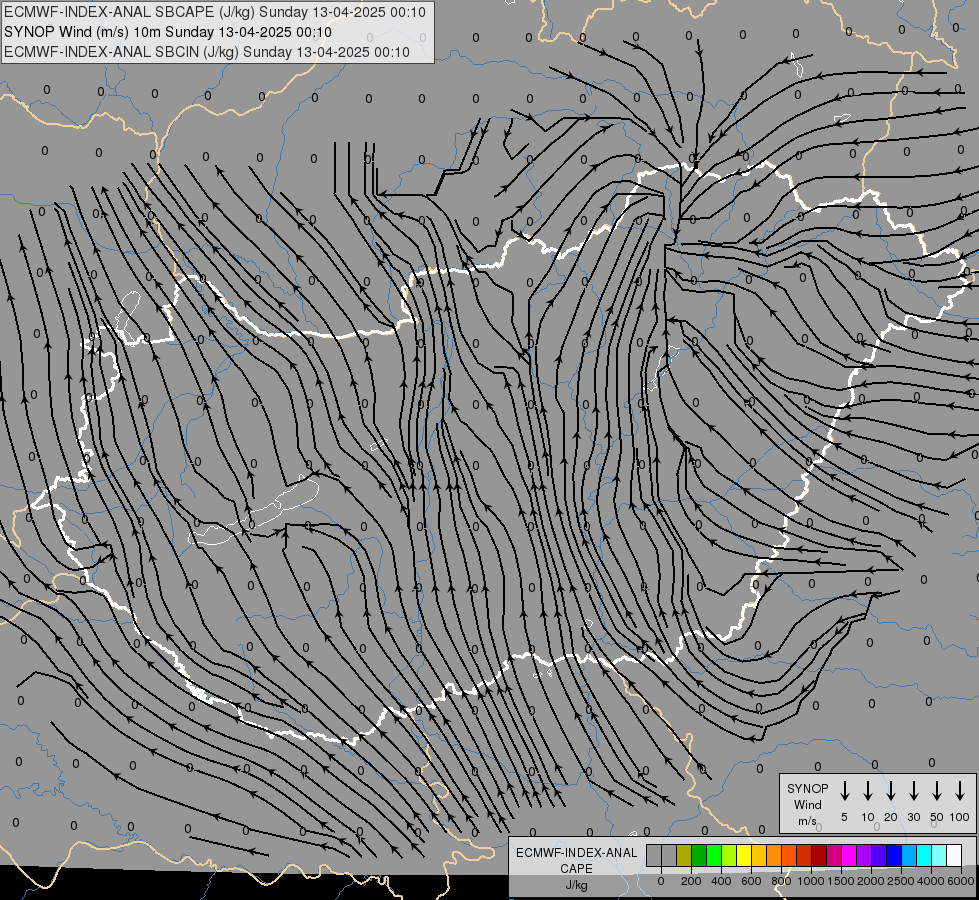Select the pure blue swatch before 2500 tick

[895, 855]
